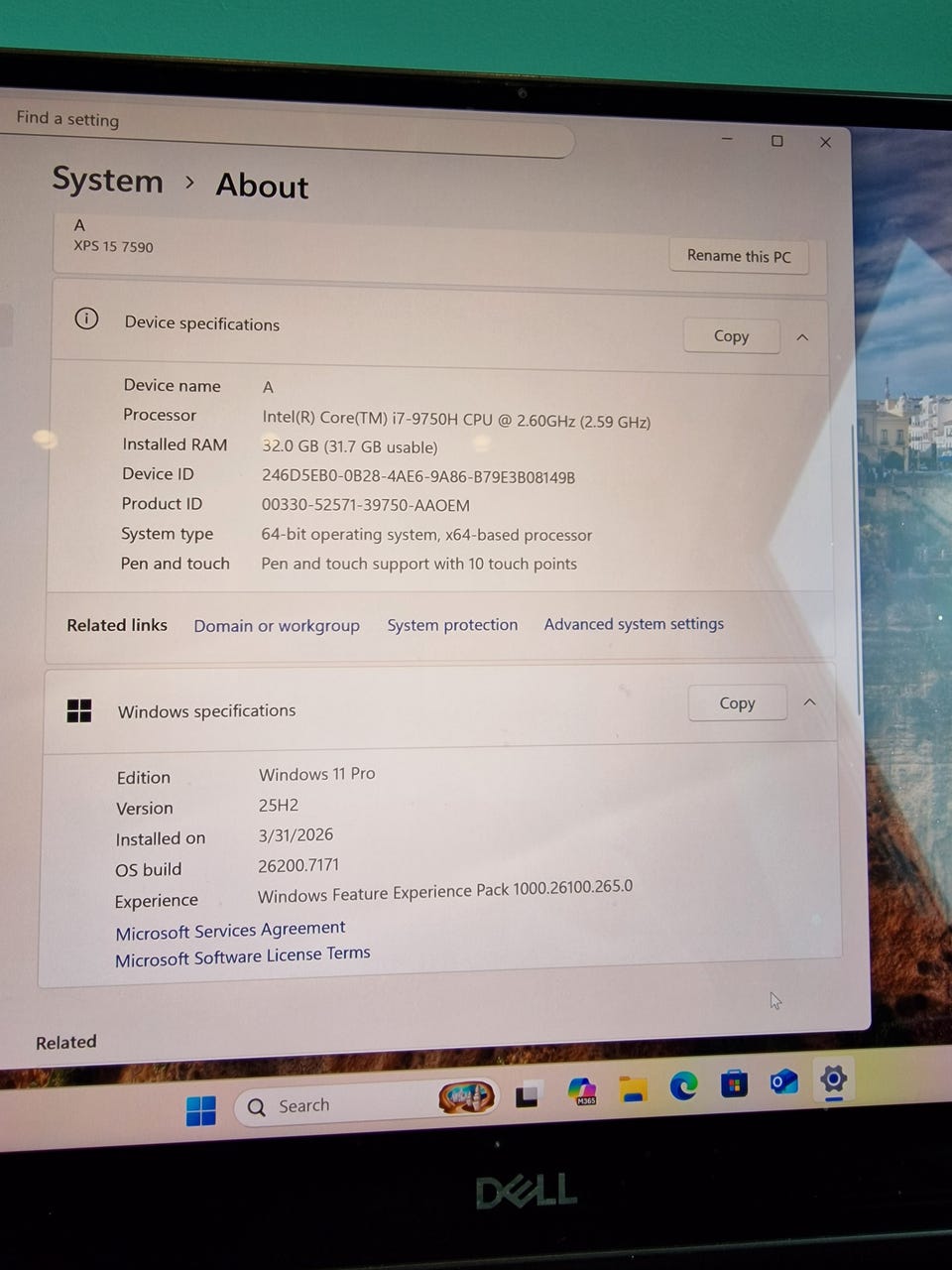Click the Related section heading
The image size is (952, 1270).
66,1042
